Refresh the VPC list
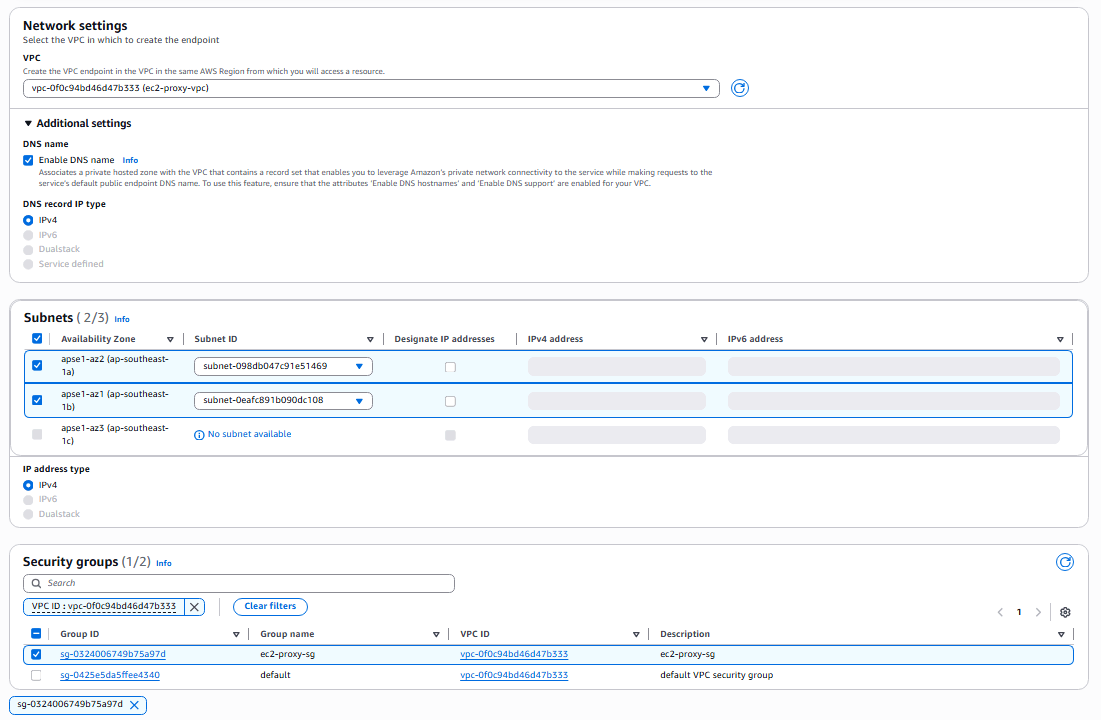 (x=740, y=88)
